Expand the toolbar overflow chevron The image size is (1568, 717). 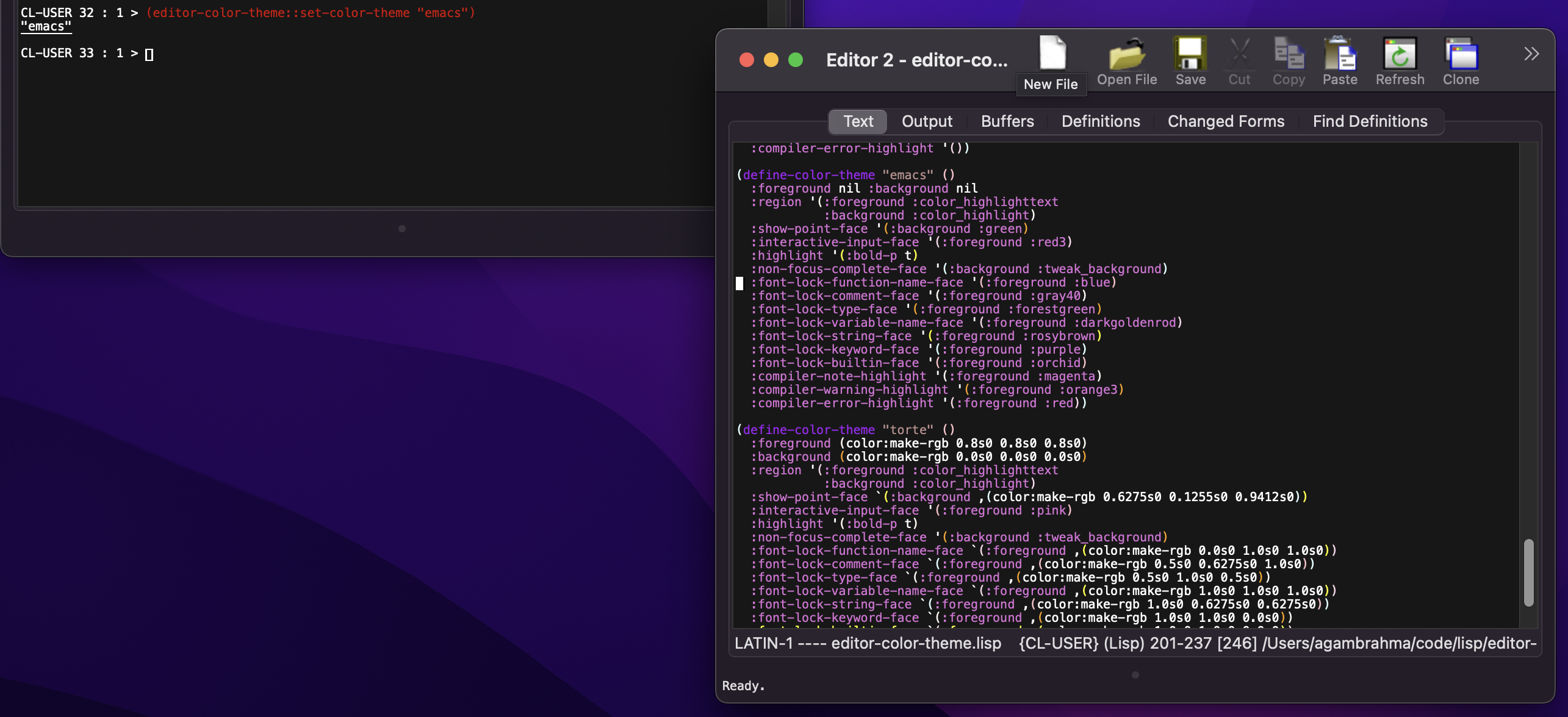[1531, 54]
